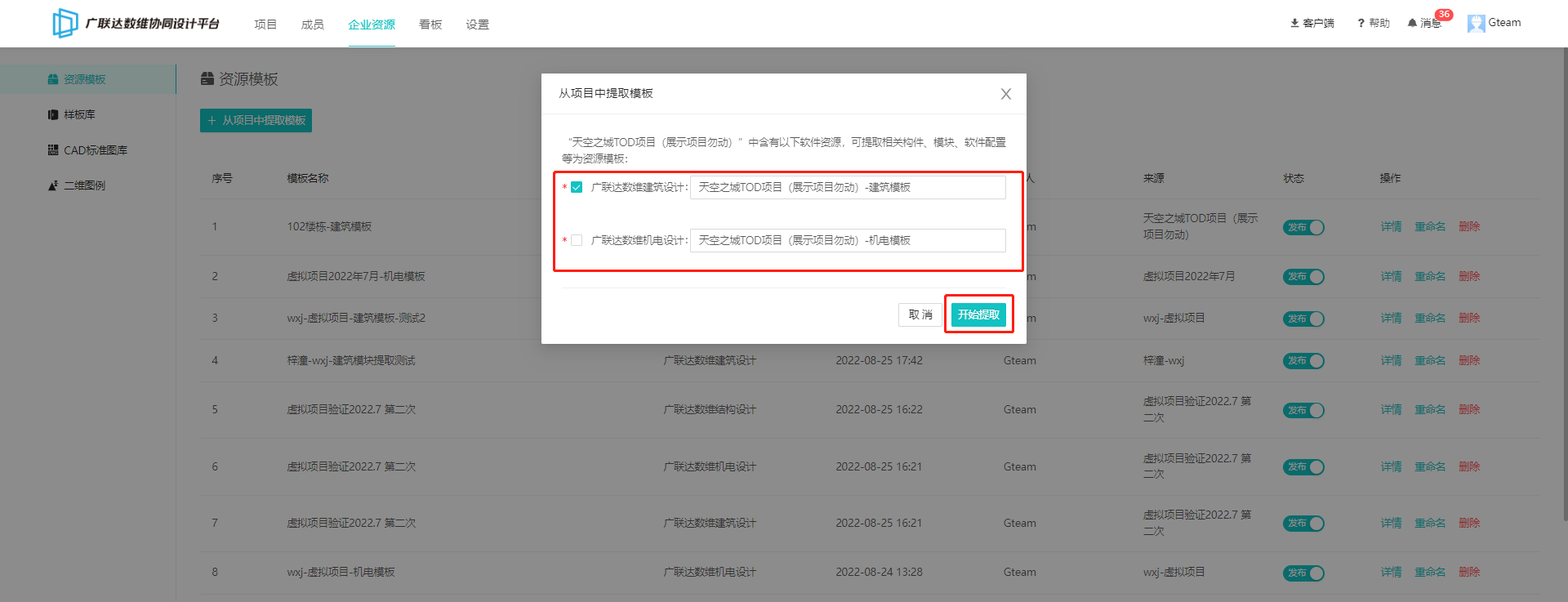
Task: Click 删除 for 梓潼-wxj-建筑模块提取测试
Action: point(1469,360)
